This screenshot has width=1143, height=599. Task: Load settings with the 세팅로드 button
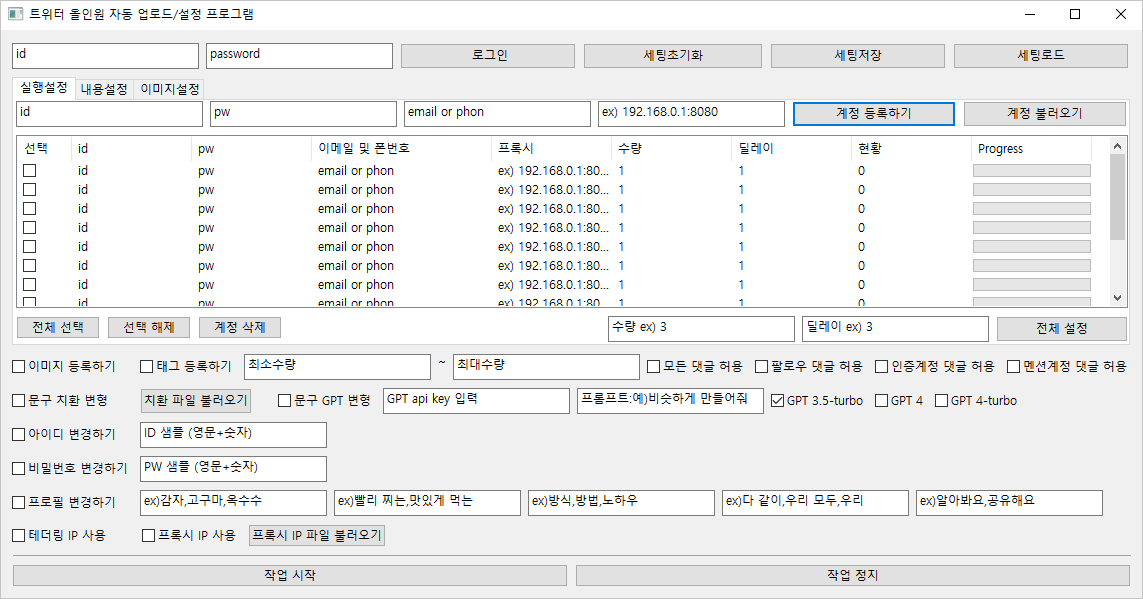(1041, 55)
